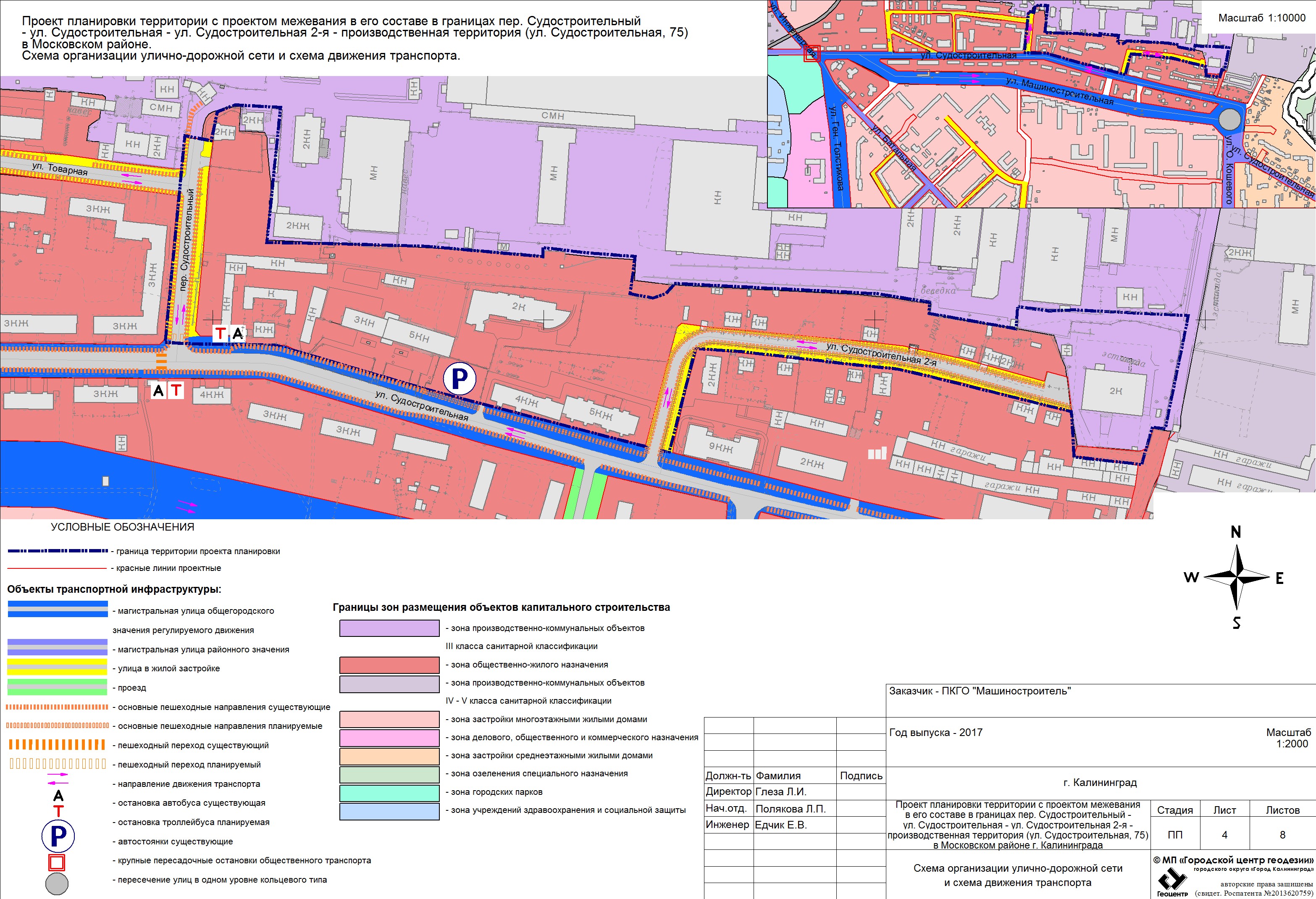
Task: Select the green проезд legend swatch
Action: [x=57, y=687]
